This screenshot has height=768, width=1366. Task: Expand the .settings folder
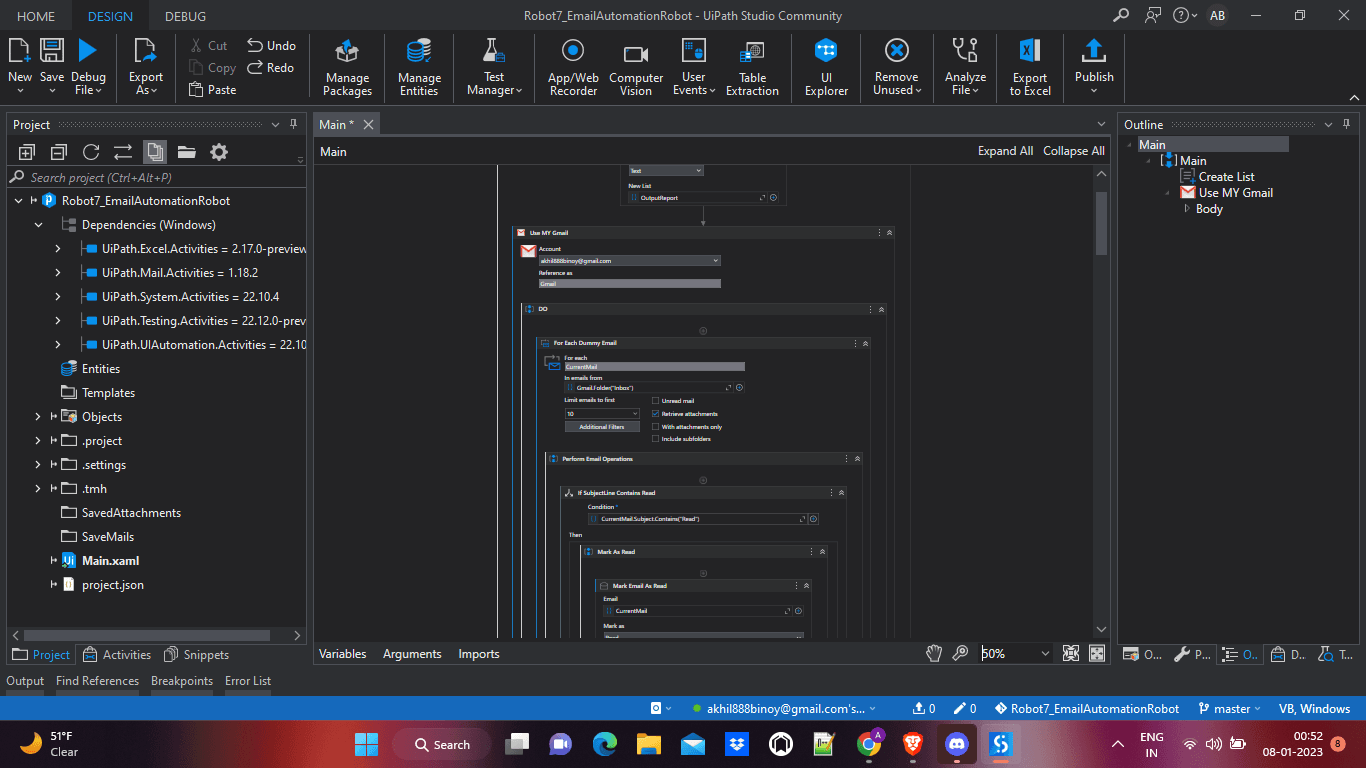pyautogui.click(x=38, y=464)
